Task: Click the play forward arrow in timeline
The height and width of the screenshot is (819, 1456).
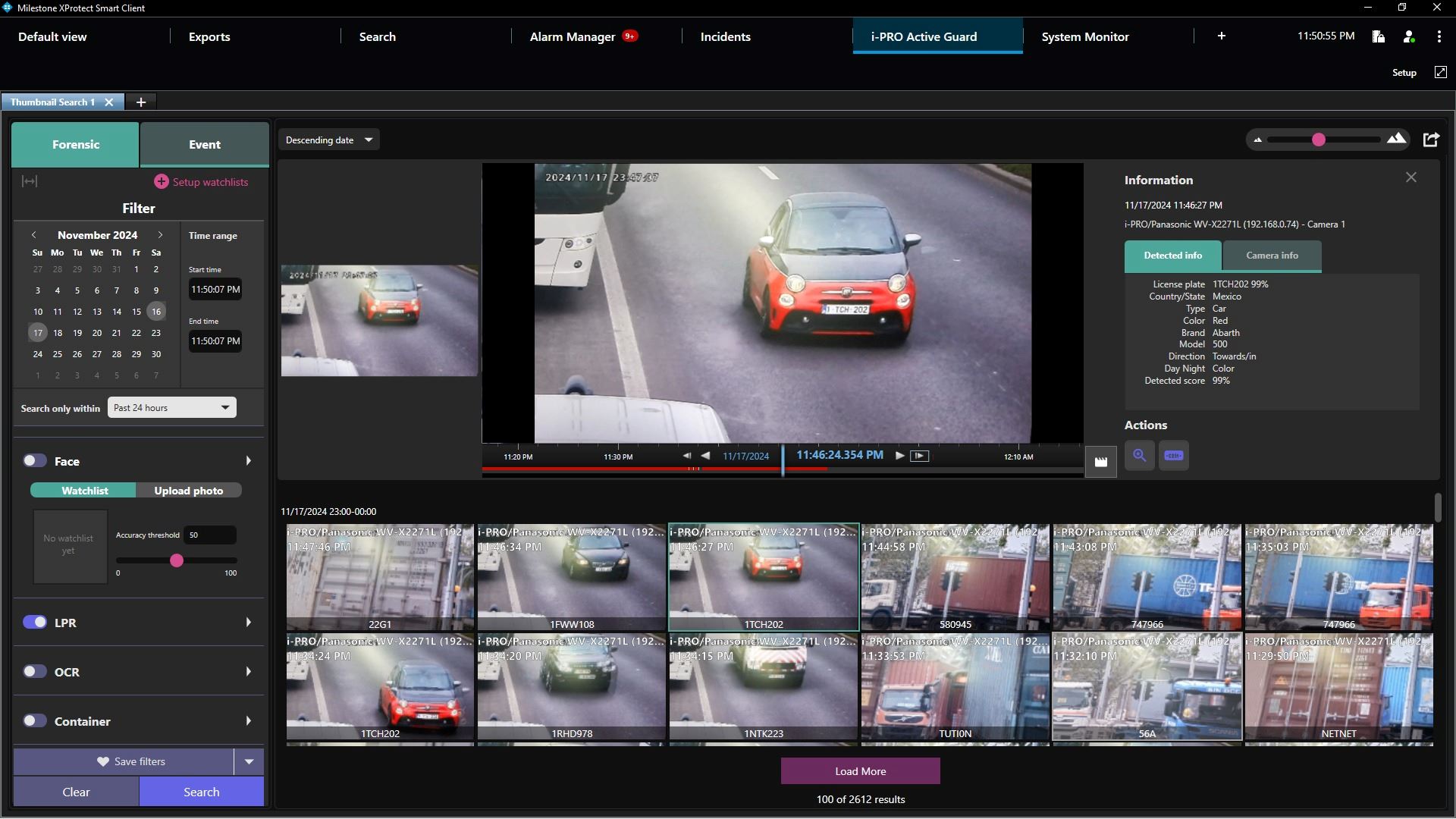Action: pos(899,456)
